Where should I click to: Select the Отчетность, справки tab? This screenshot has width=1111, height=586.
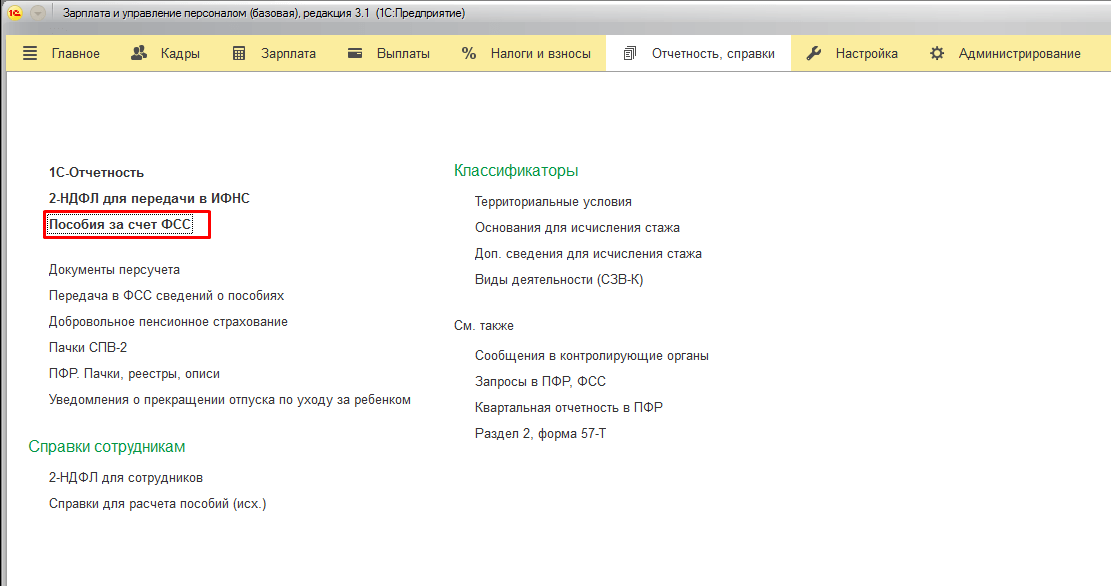[x=699, y=53]
